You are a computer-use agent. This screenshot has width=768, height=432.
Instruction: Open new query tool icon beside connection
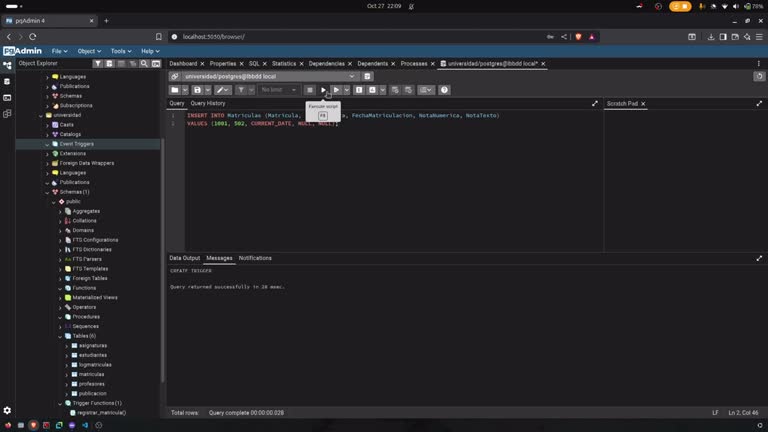pyautogui.click(x=367, y=76)
